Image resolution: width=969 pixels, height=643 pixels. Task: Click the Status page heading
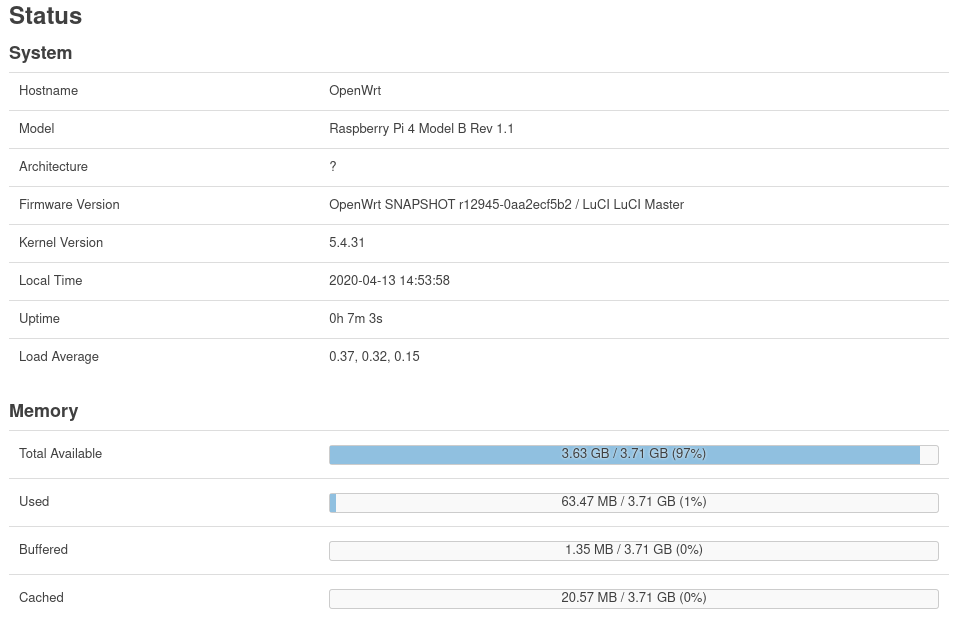click(43, 16)
